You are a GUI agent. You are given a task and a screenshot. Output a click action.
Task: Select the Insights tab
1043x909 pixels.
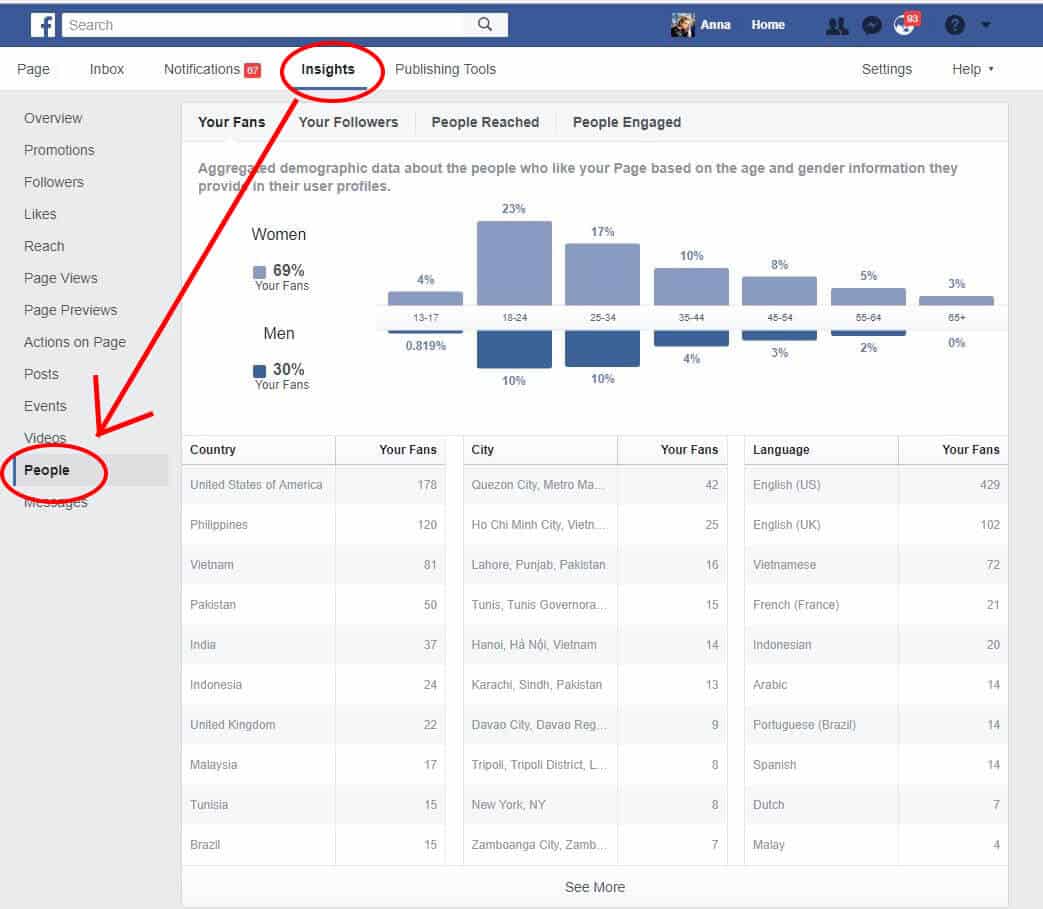click(327, 69)
